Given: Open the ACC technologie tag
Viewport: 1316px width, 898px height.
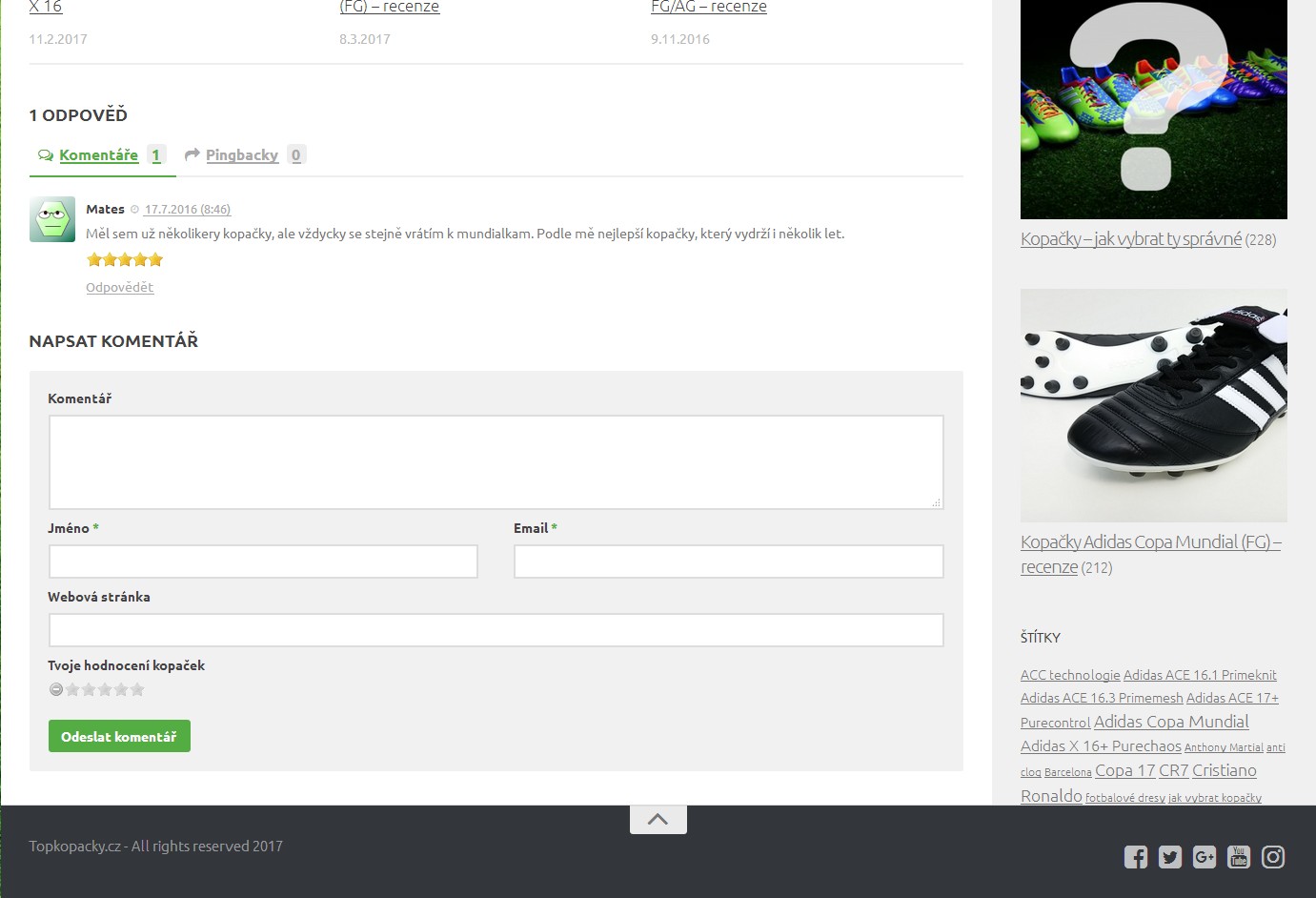Looking at the screenshot, I should click(x=1070, y=675).
